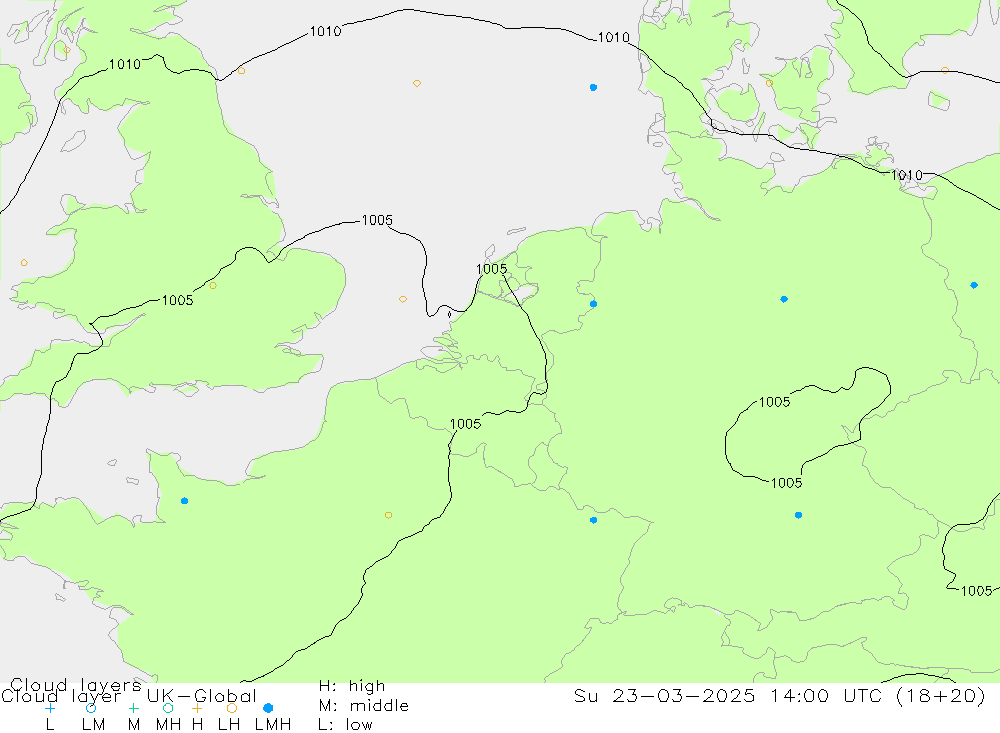Click the 1005 label at the Dutch coast
1000x733 pixels.
492,269
